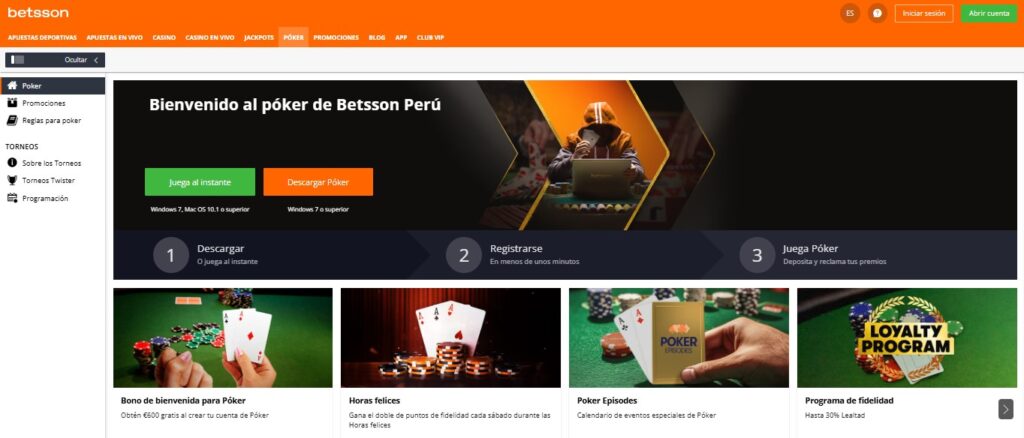Click the Iniciar sesión button
1024x438 pixels.
[923, 13]
